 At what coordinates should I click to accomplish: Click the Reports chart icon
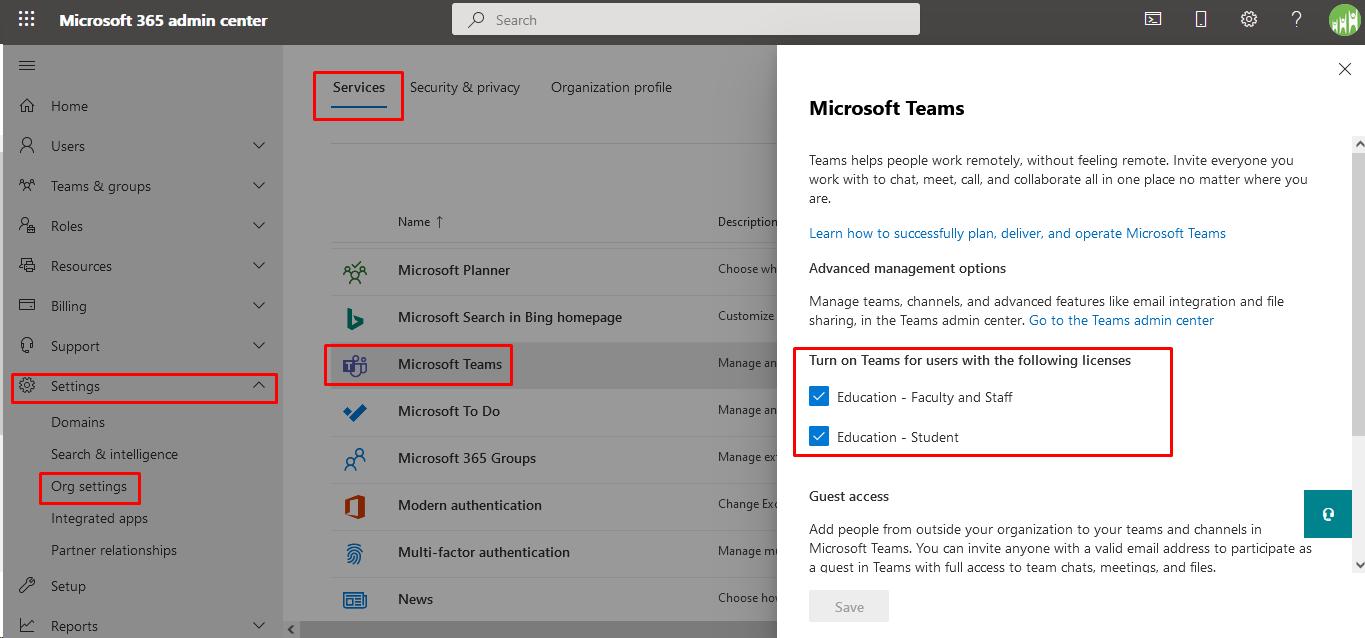click(28, 626)
